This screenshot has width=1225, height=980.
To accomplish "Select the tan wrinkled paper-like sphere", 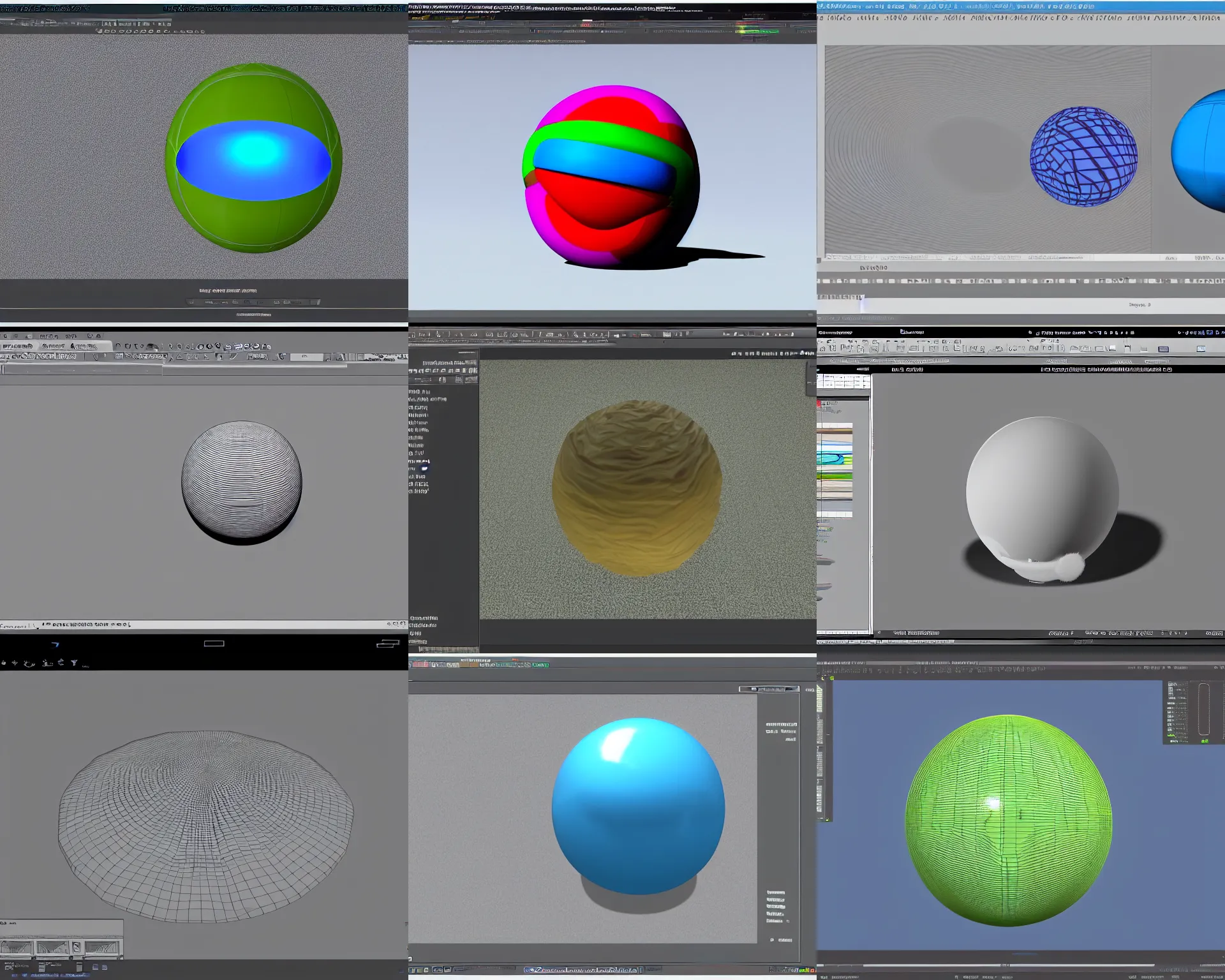I will (637, 488).
